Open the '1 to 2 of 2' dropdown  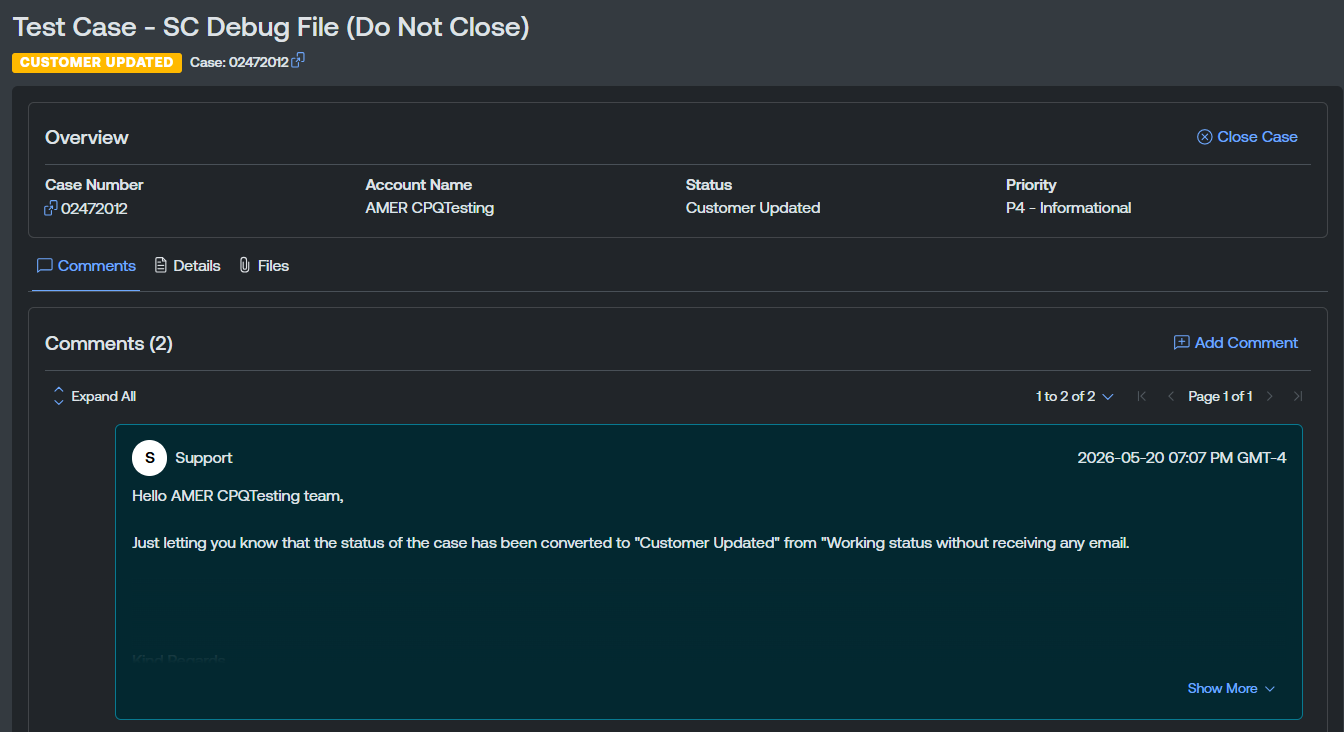[1075, 397]
